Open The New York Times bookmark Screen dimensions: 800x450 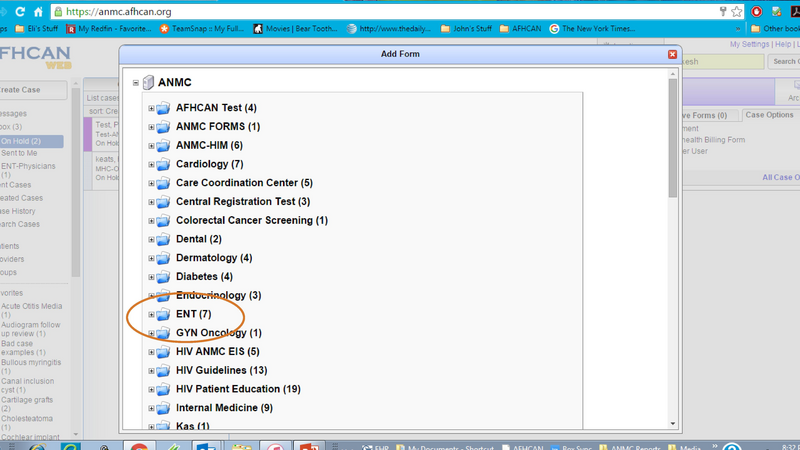[592, 29]
